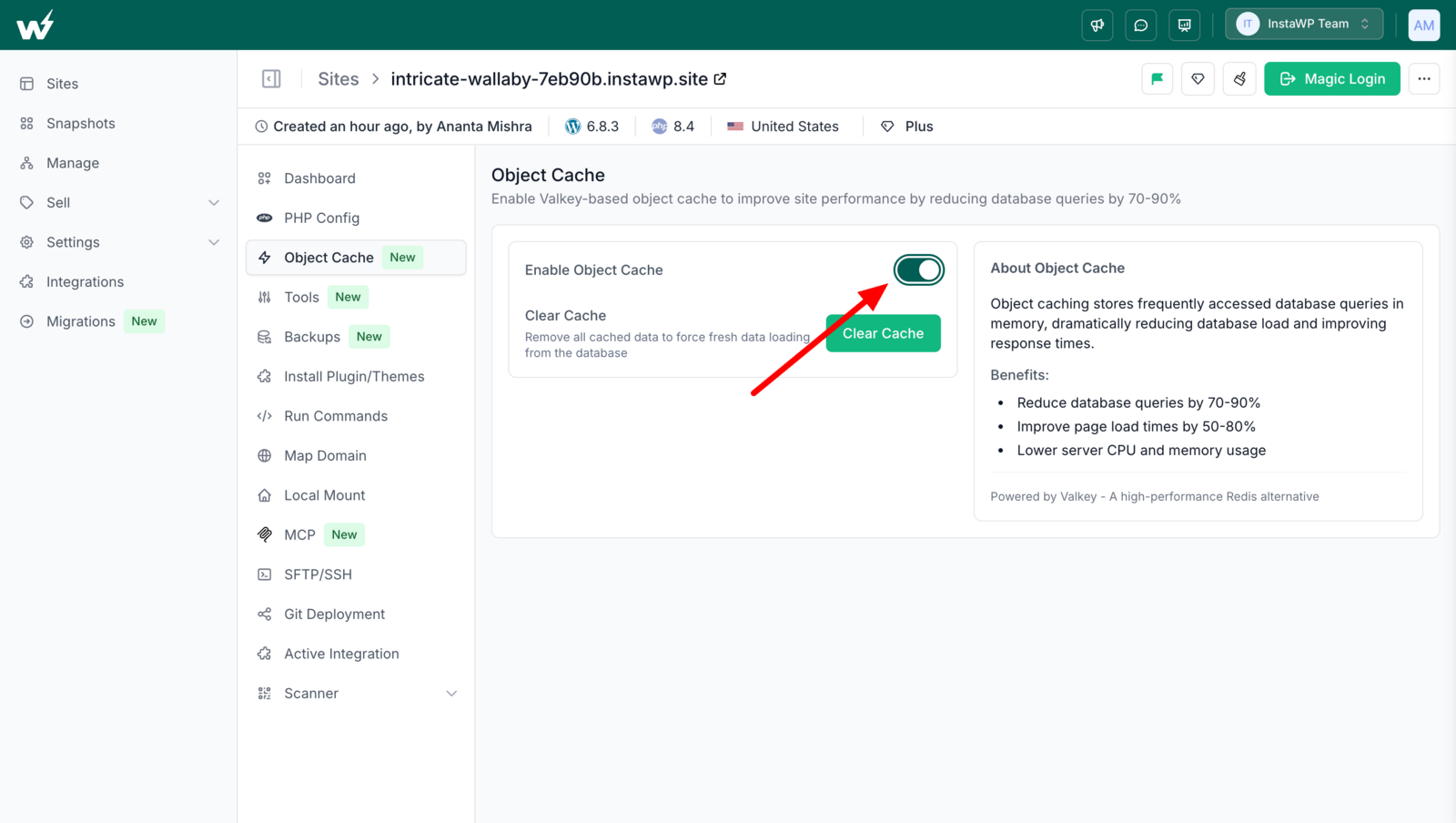The width and height of the screenshot is (1456, 823).
Task: Click the Clear Cache button
Action: 883,333
